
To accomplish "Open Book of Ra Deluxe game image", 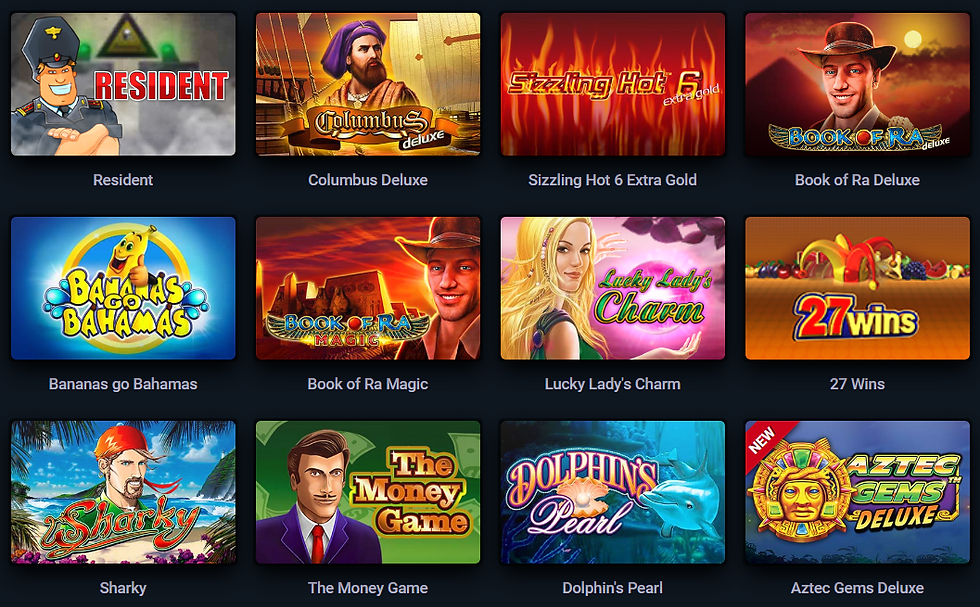I will coord(858,84).
